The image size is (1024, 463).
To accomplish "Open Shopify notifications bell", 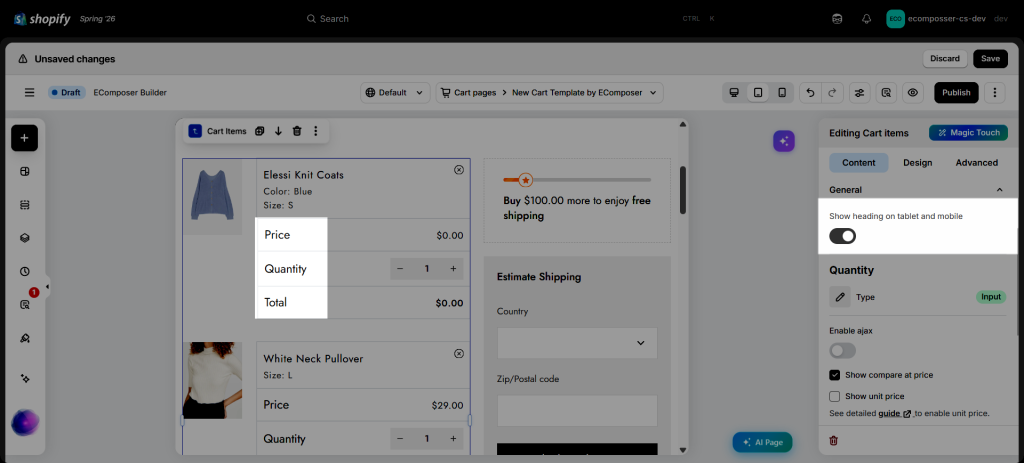I will pos(867,19).
